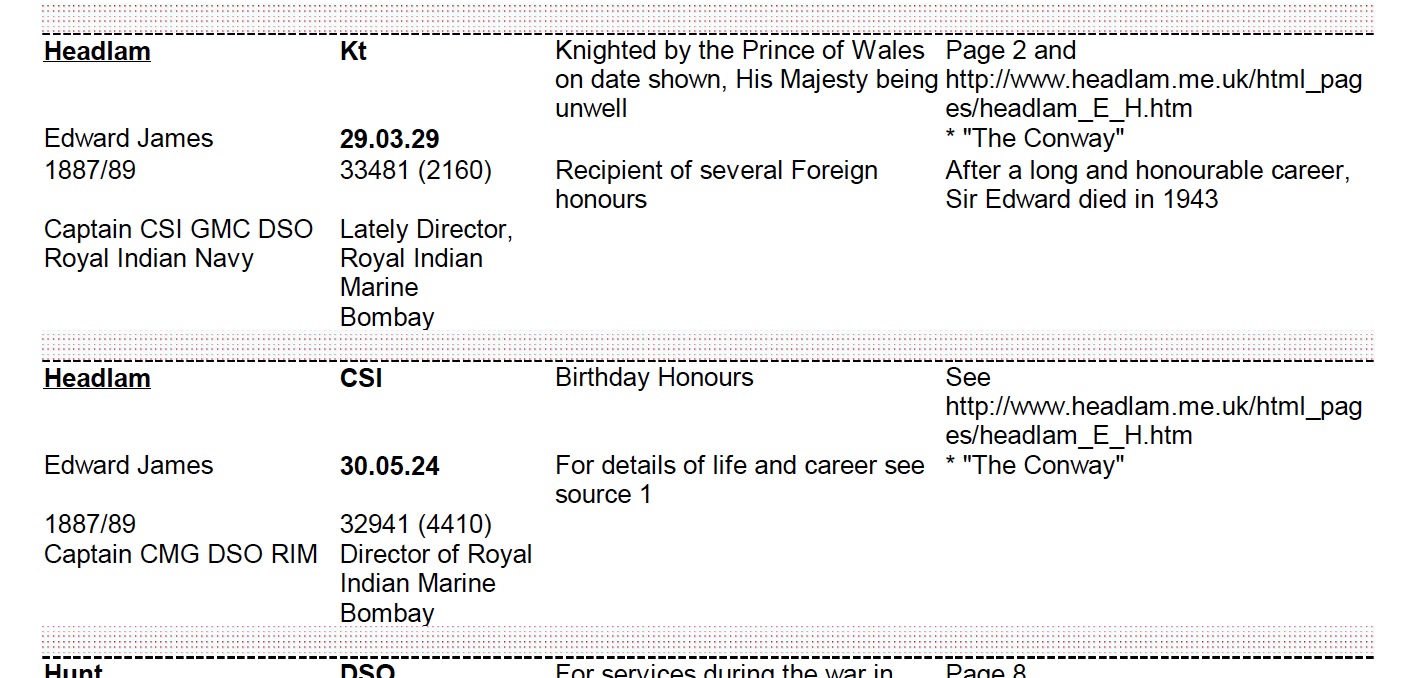Click the bold Kt award label
The width and height of the screenshot is (1426, 678).
353,51
